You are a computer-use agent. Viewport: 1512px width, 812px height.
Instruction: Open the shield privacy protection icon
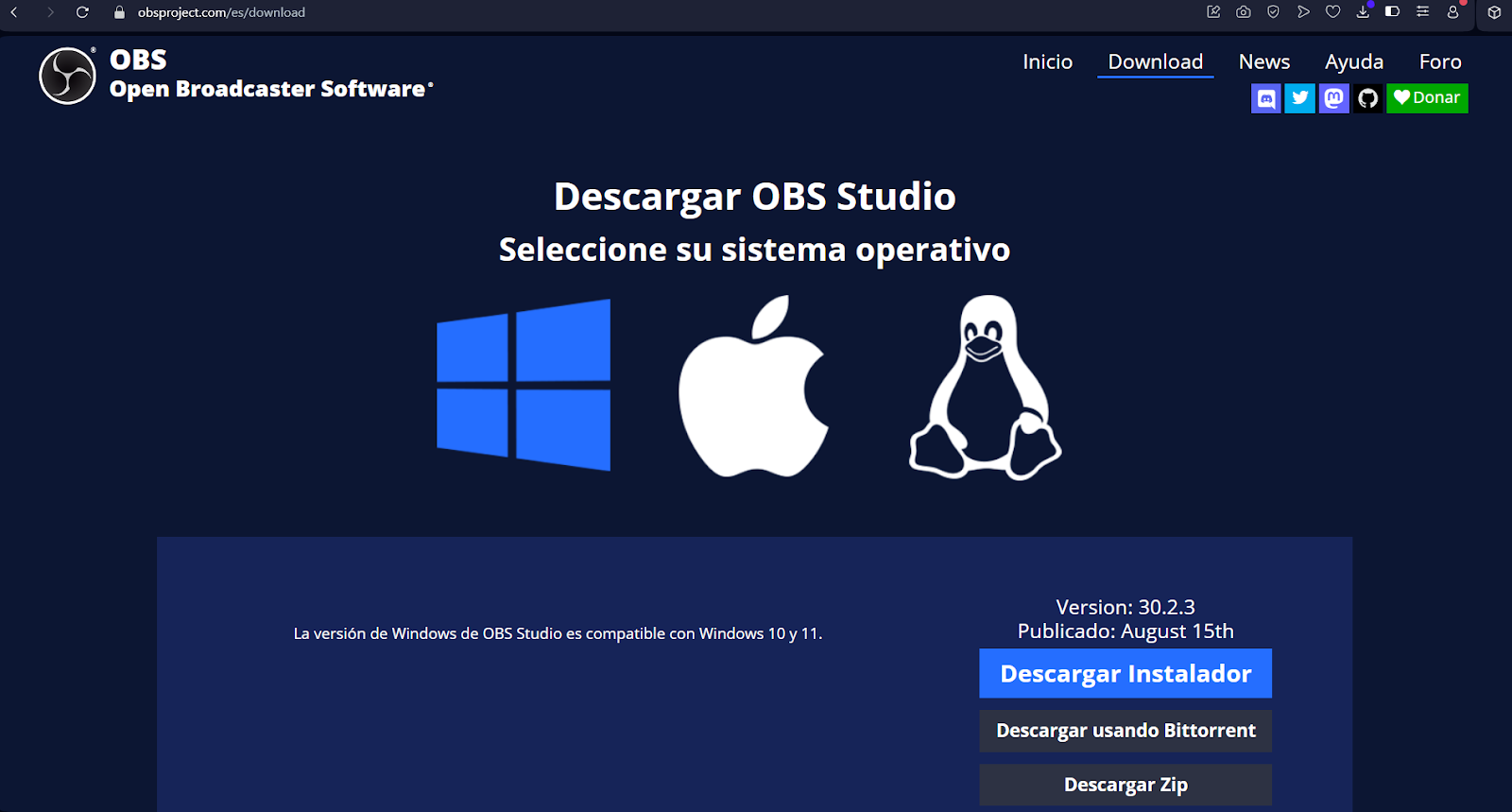click(1273, 12)
